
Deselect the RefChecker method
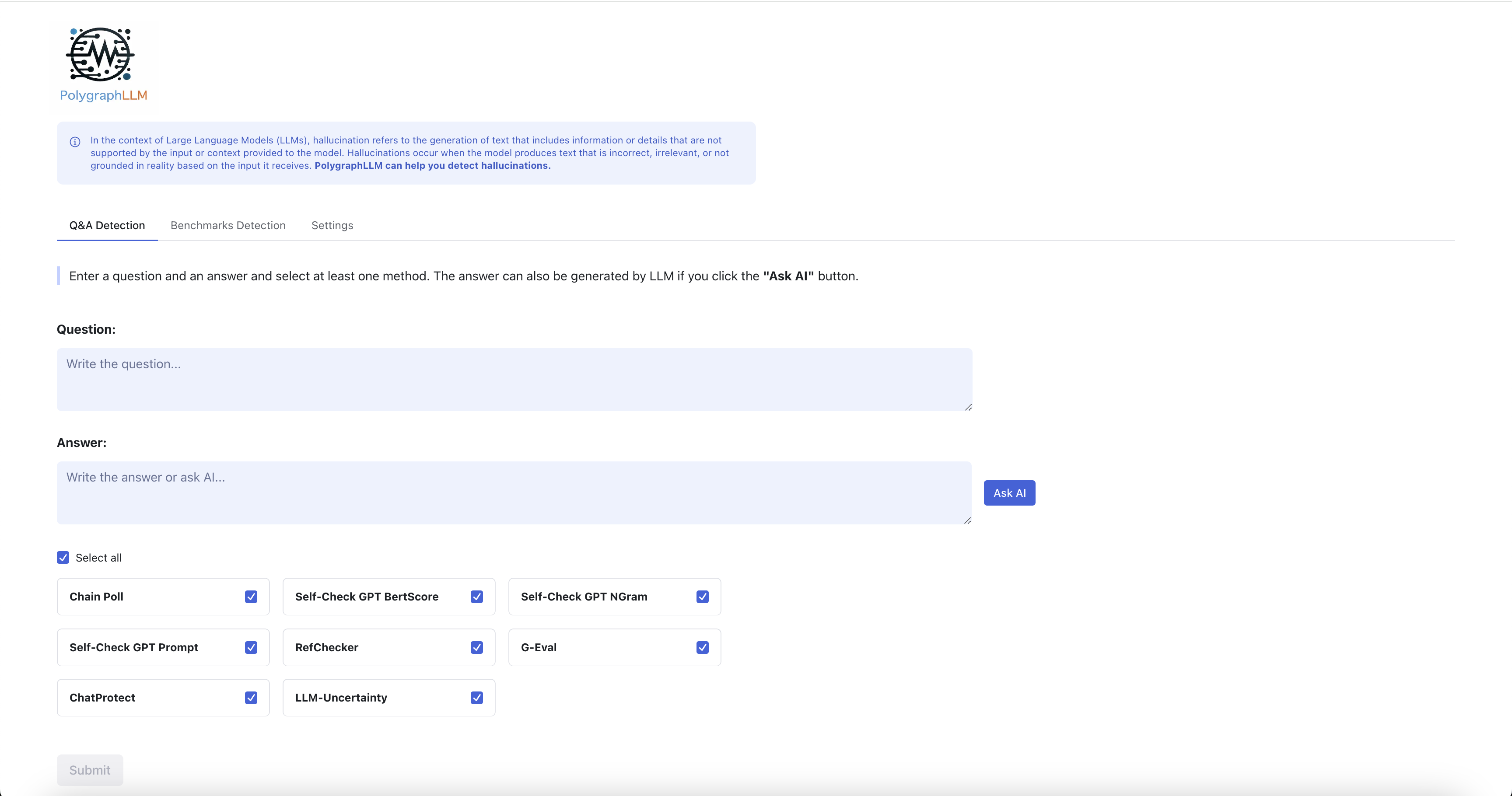476,647
